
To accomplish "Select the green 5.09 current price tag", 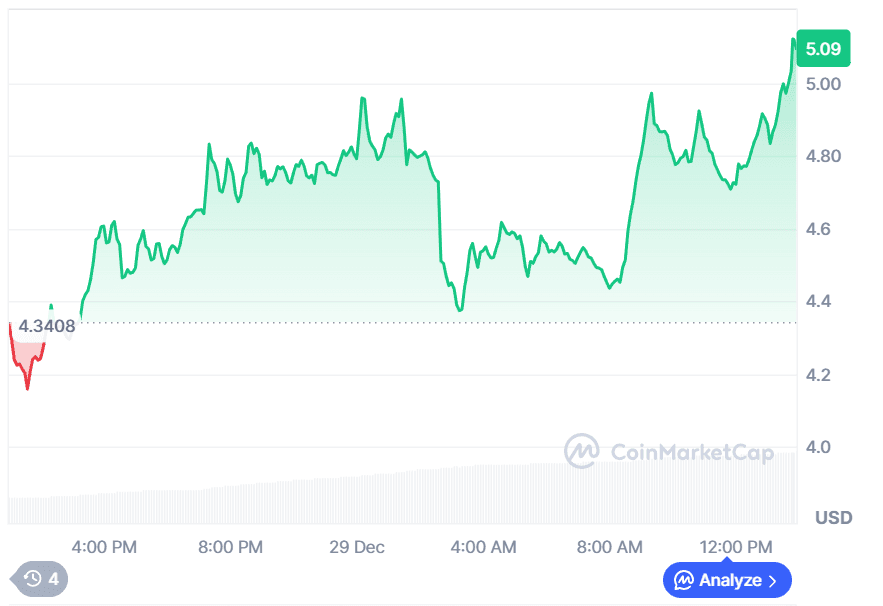I will click(823, 48).
